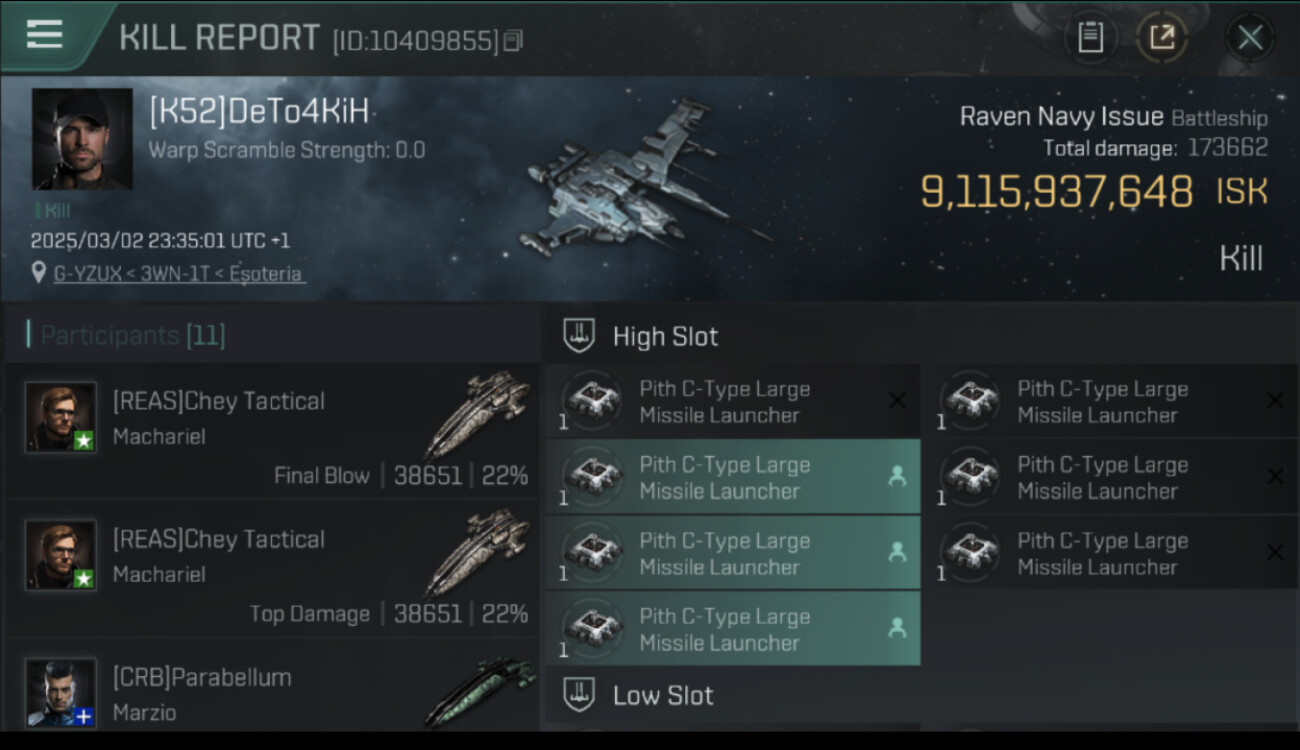Toggle X mark on top right launcher

click(1275, 401)
